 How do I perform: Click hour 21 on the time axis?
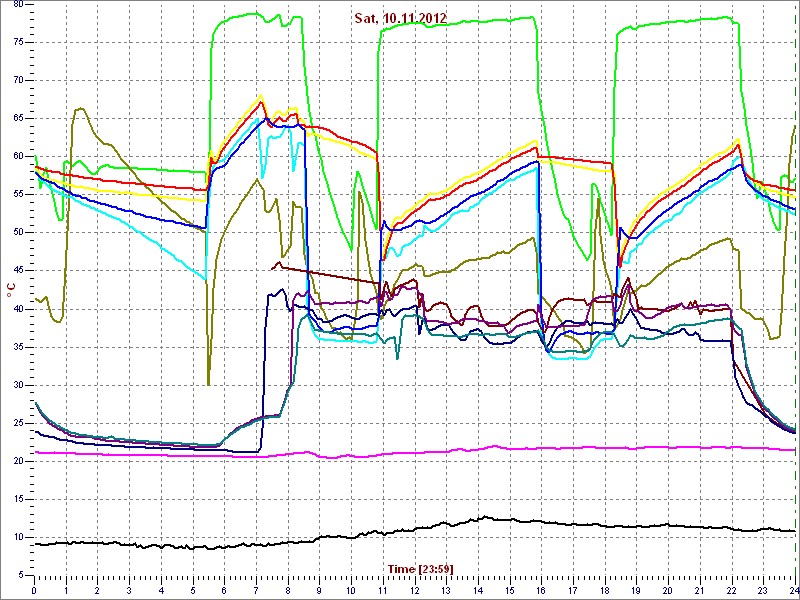click(700, 589)
